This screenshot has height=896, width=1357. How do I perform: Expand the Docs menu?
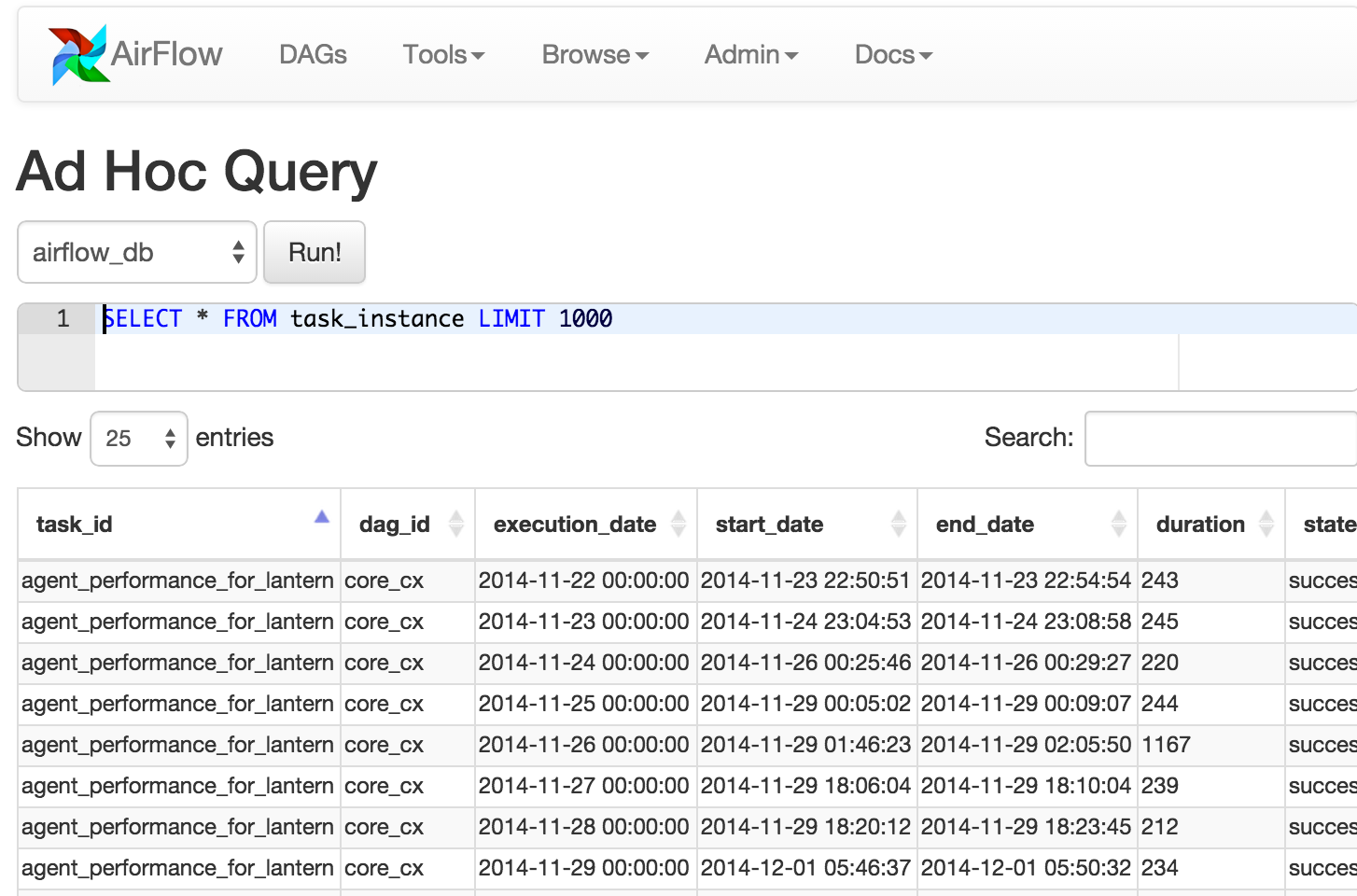coord(892,55)
